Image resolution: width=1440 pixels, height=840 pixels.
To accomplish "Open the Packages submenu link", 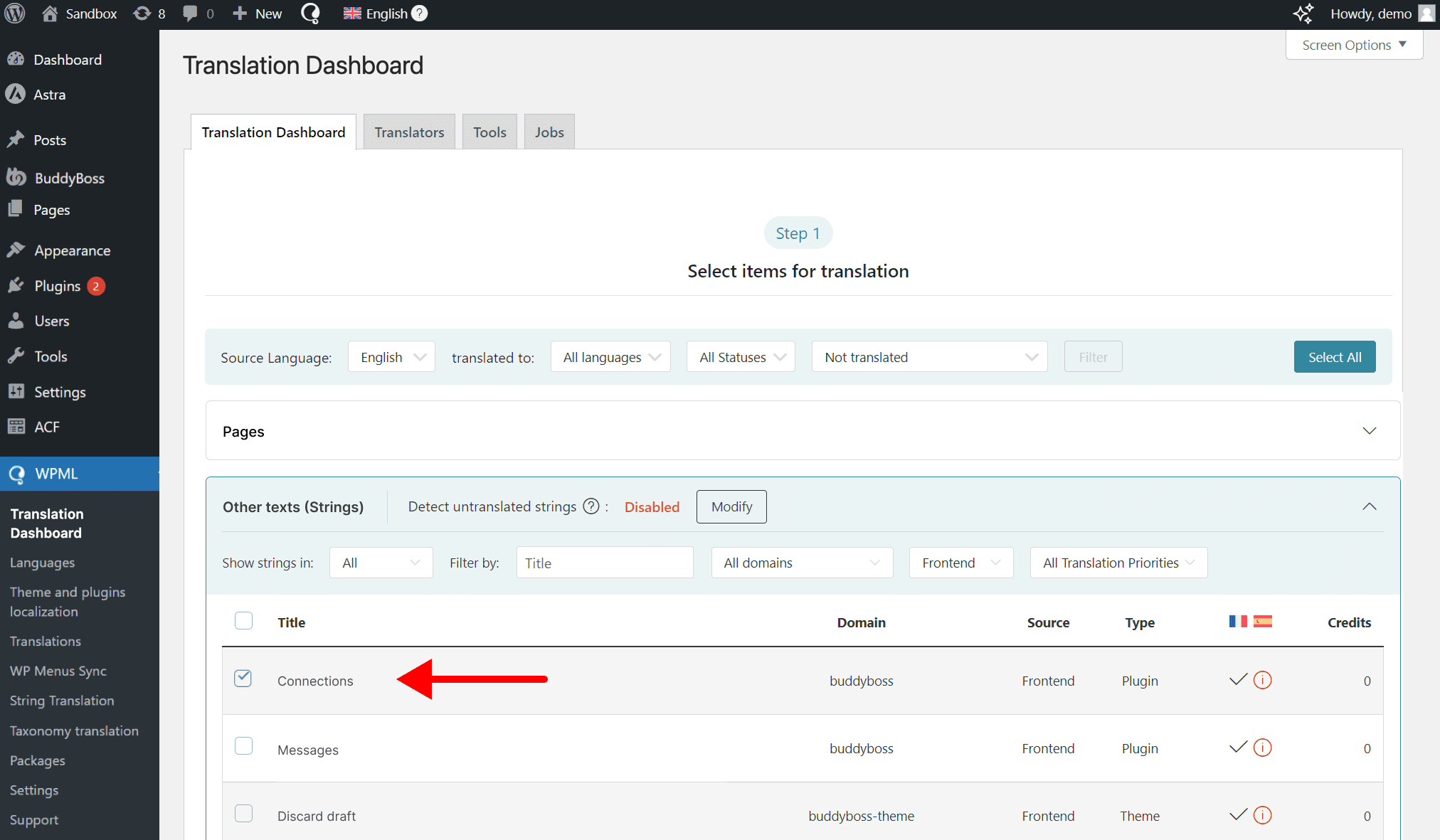I will tap(38, 760).
